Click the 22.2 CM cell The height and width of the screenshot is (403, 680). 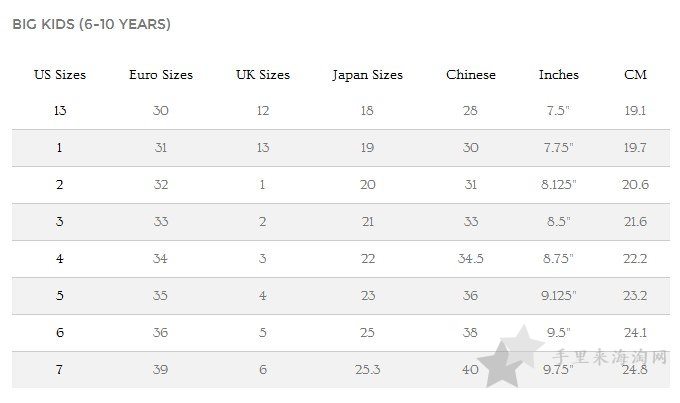click(x=635, y=259)
